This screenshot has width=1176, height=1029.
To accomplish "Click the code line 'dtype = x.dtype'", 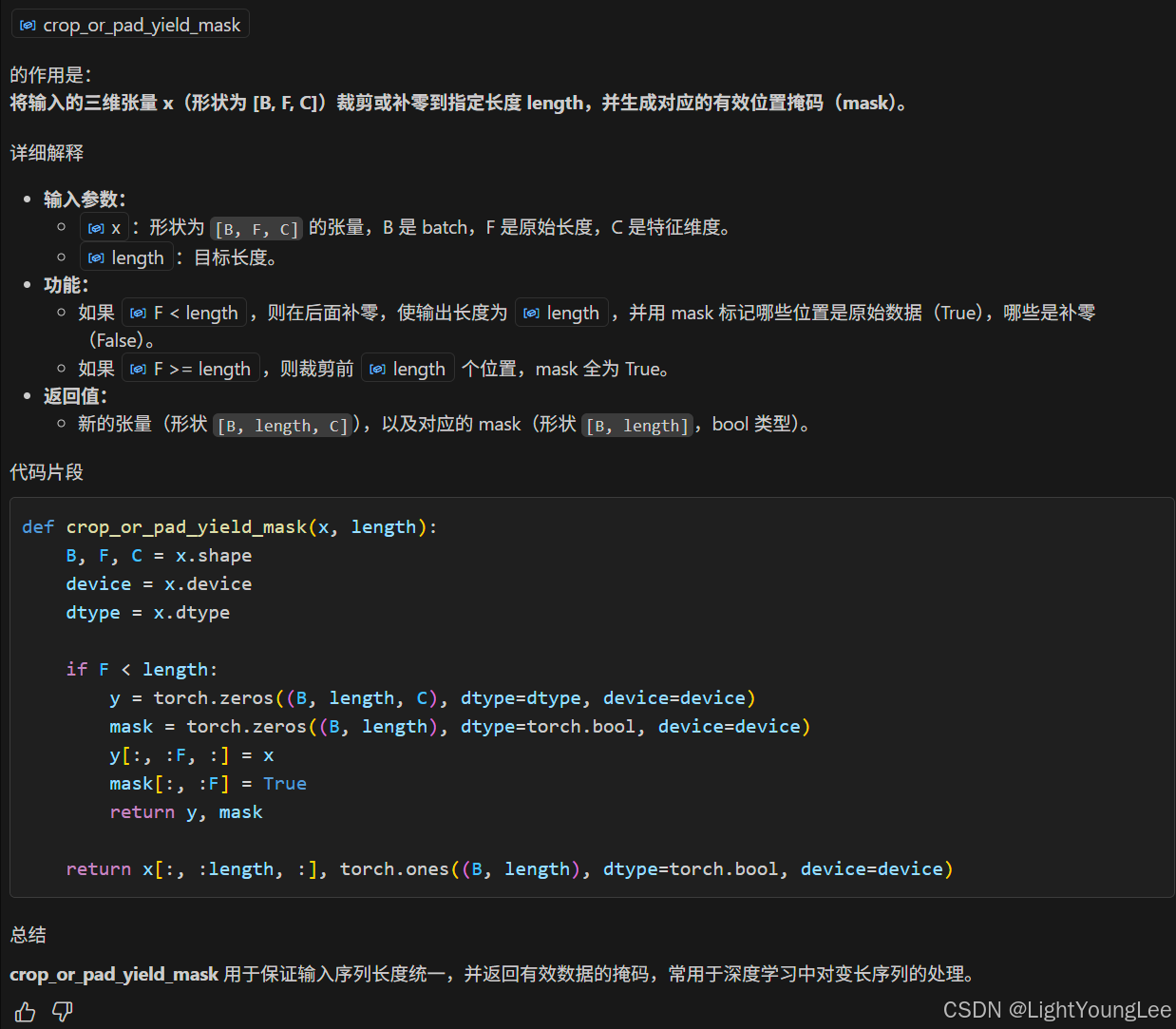I will coord(147,613).
